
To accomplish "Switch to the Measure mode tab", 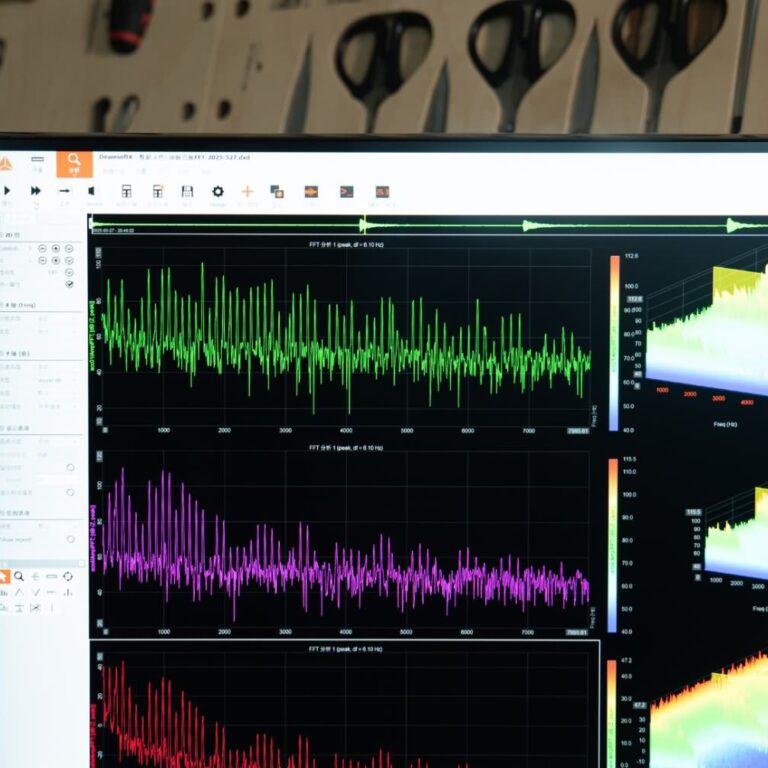I will click(x=37, y=164).
